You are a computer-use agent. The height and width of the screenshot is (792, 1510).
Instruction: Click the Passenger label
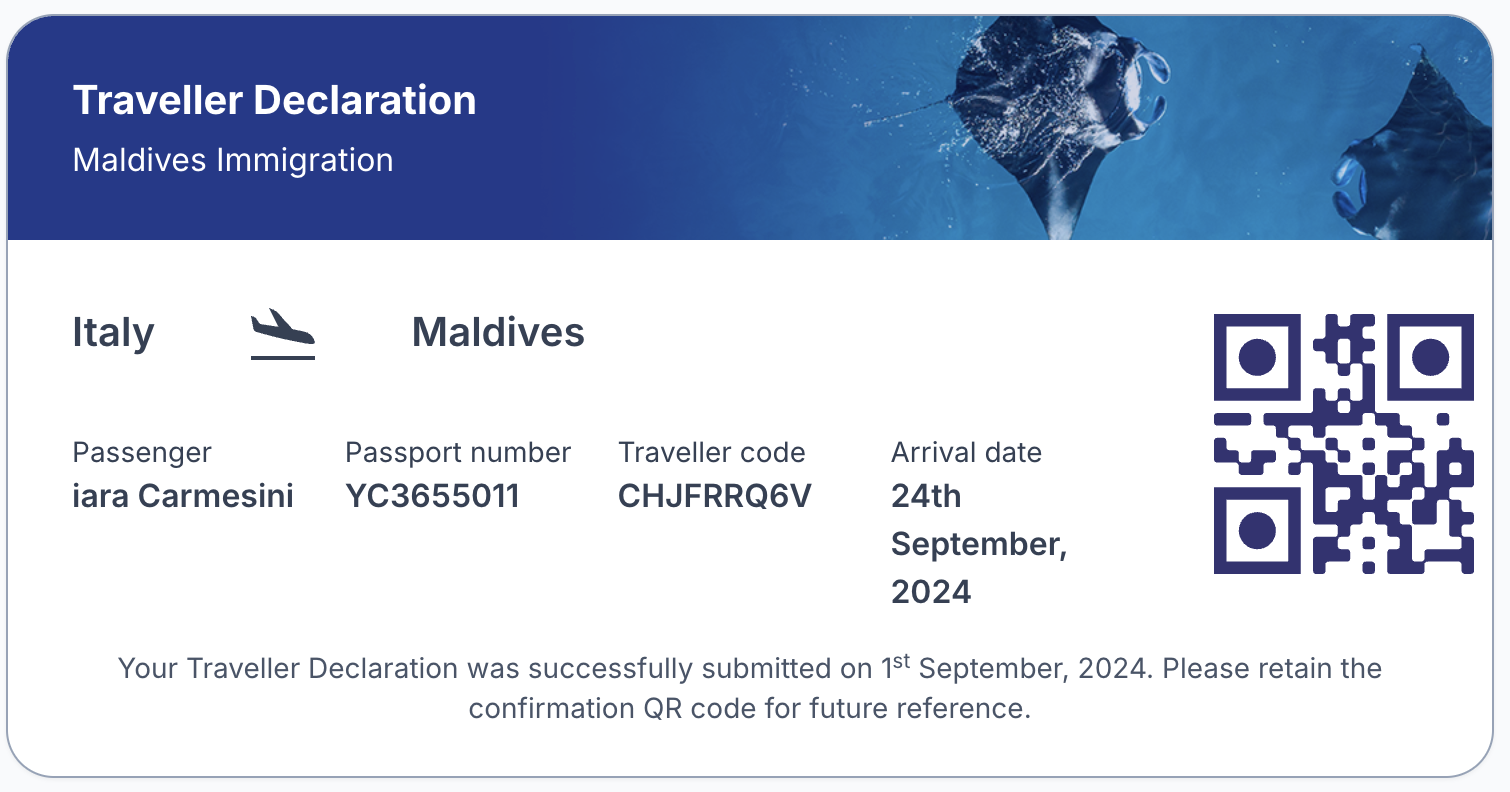point(142,453)
